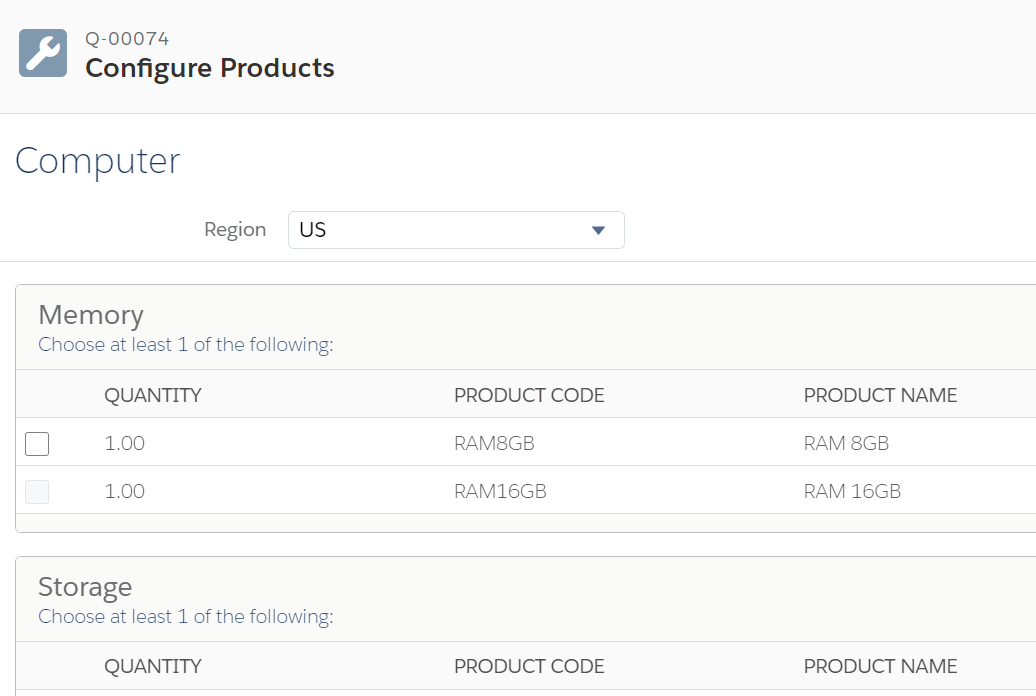This screenshot has width=1036, height=696.
Task: Click the Memory section header
Action: (91, 315)
